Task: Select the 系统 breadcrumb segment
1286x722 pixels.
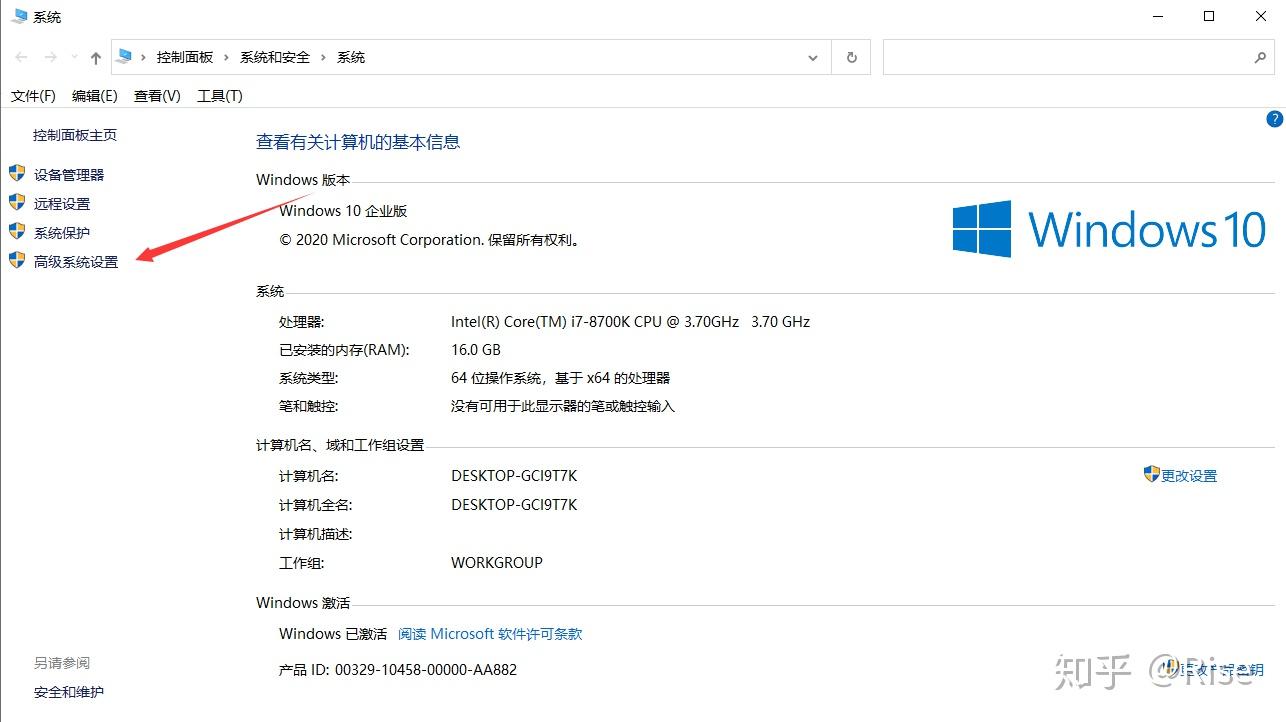Action: (351, 58)
